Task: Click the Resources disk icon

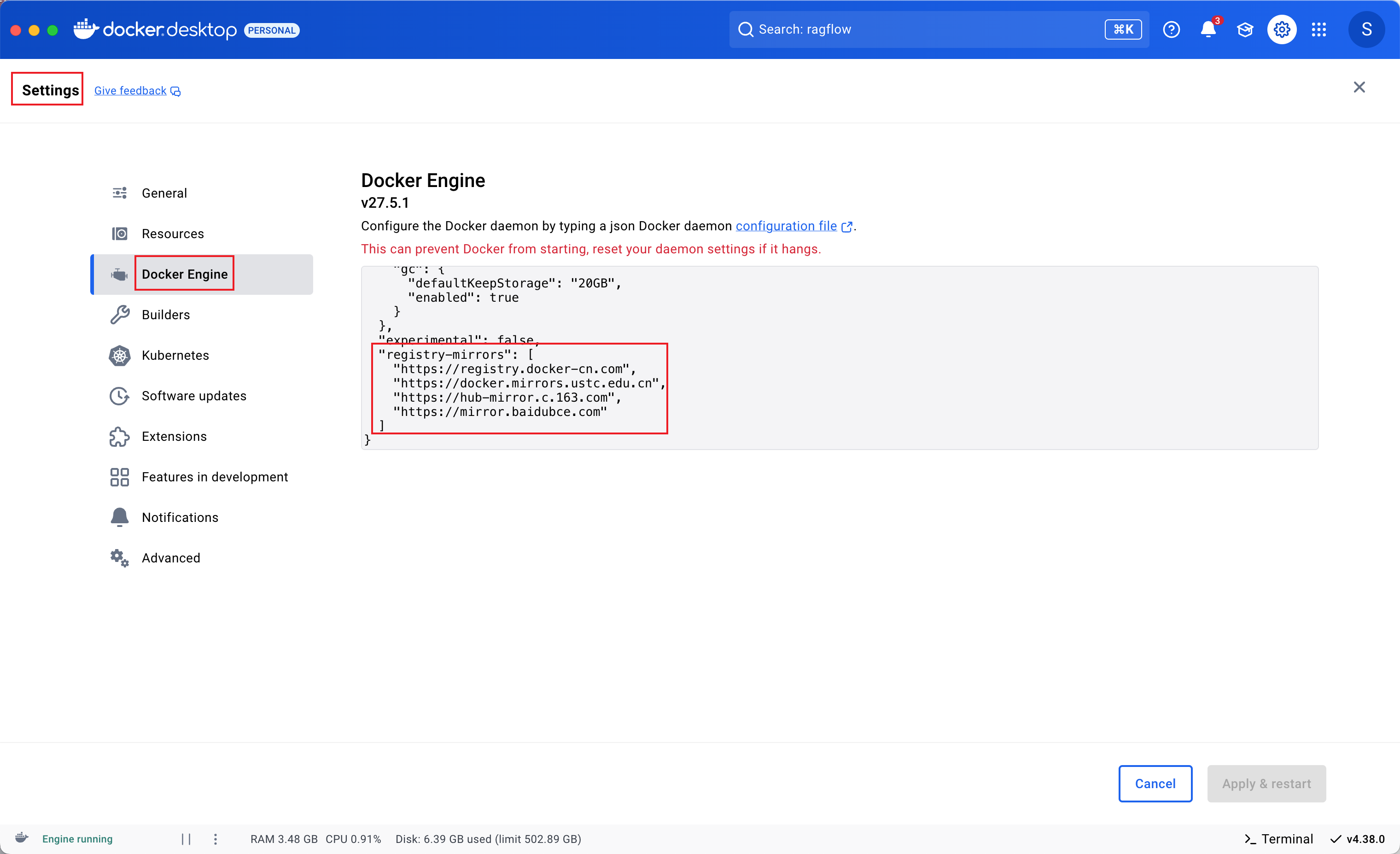Action: [120, 234]
